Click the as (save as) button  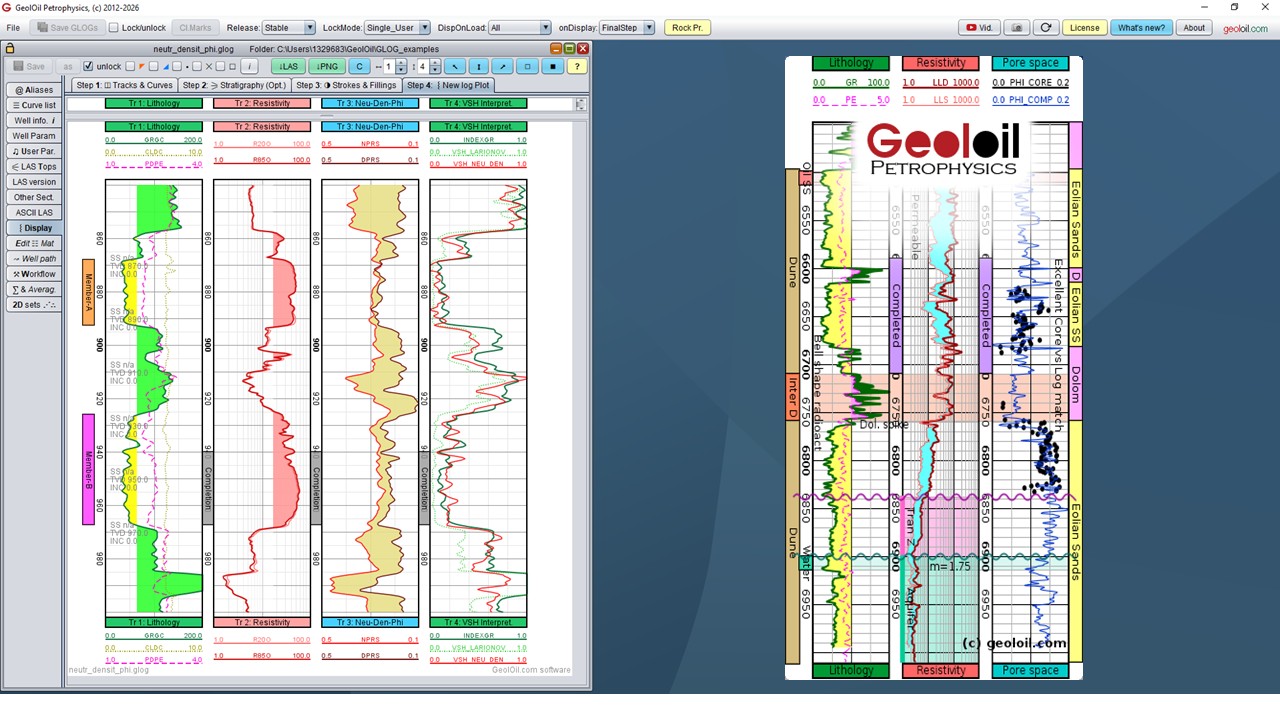click(x=67, y=67)
